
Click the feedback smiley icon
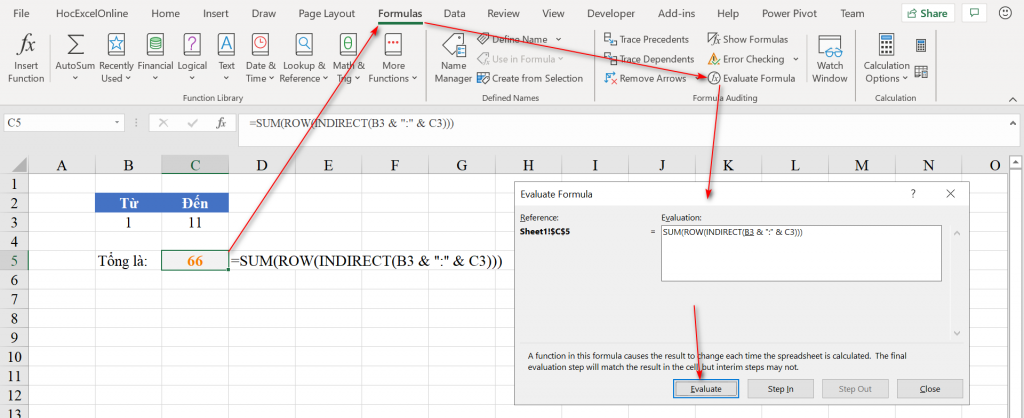1004,13
